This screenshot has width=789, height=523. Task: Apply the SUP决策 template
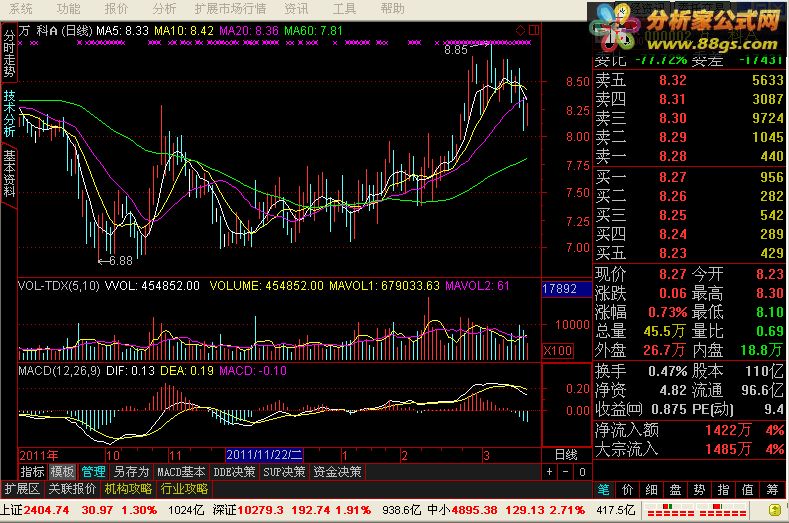point(284,472)
